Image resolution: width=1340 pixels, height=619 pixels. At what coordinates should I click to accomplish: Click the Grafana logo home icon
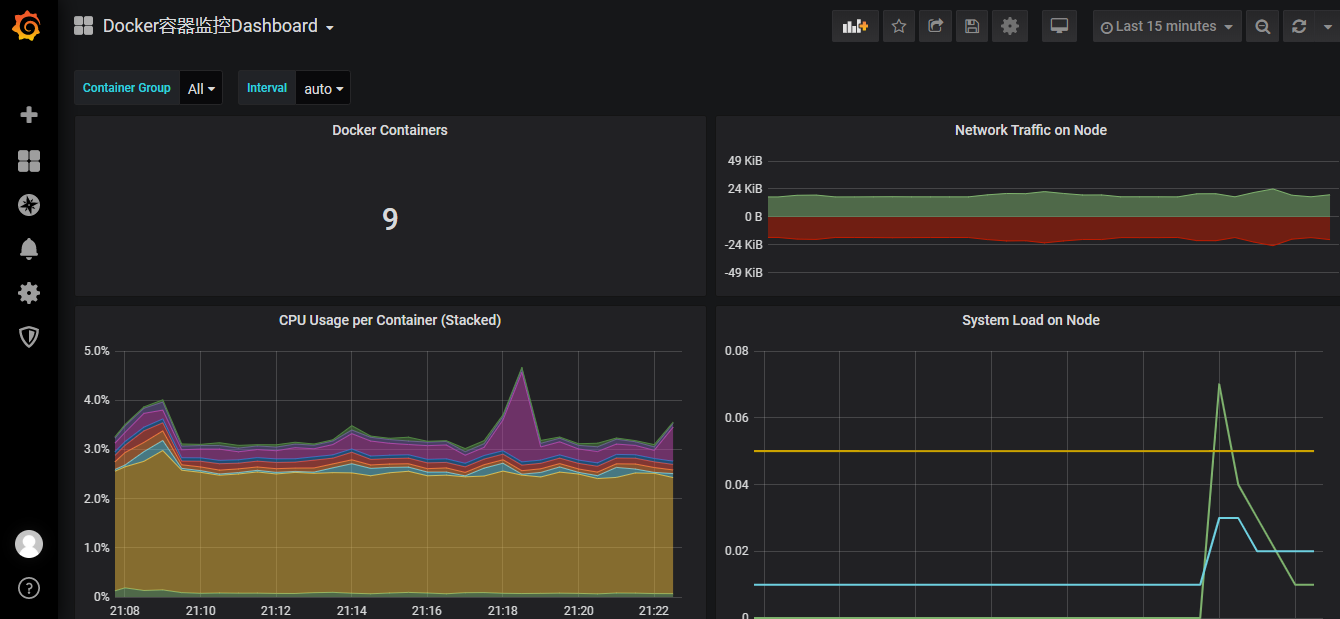[x=27, y=26]
